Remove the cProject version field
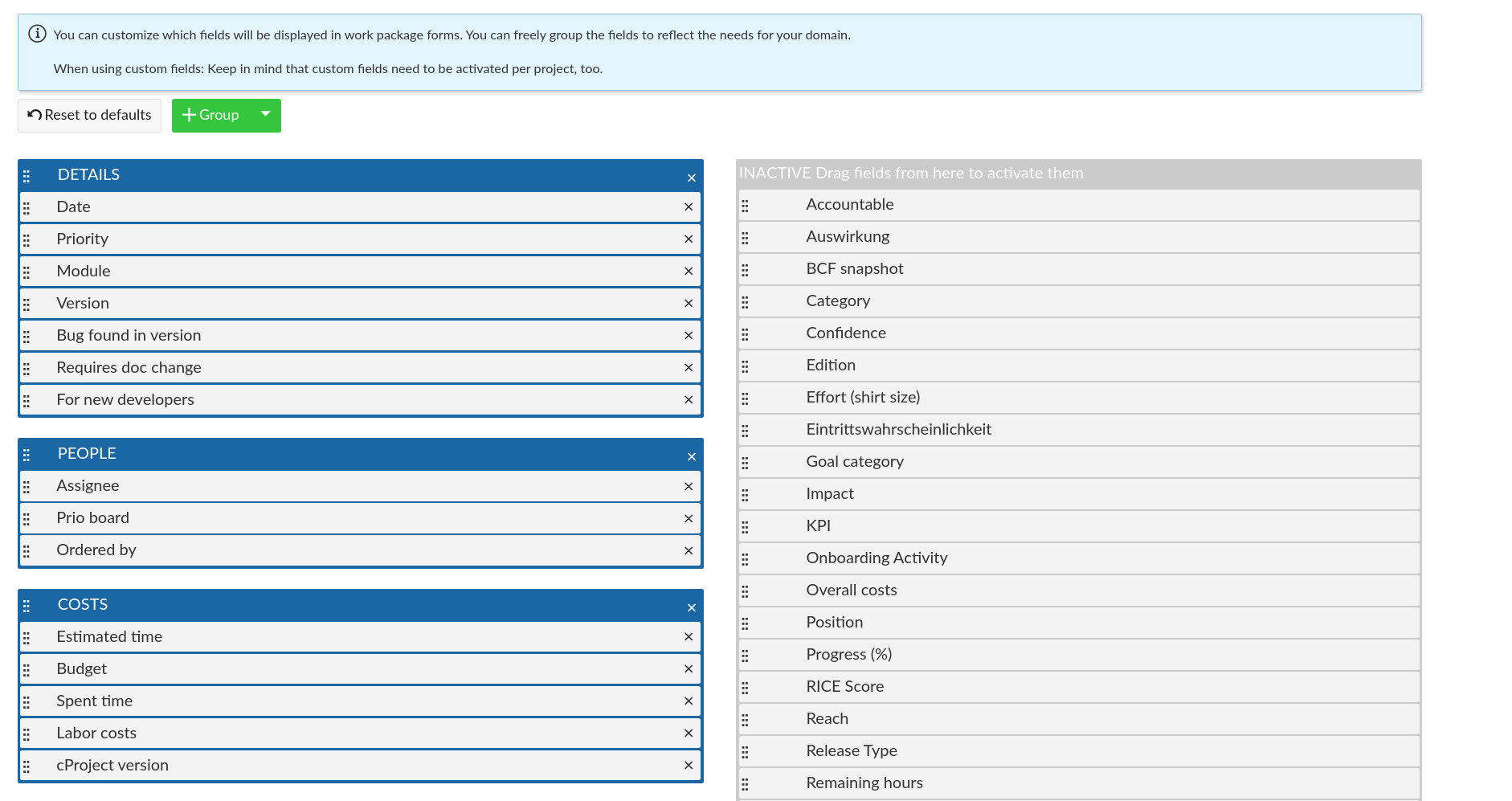Screen dimensions: 1512x801 coord(689,766)
